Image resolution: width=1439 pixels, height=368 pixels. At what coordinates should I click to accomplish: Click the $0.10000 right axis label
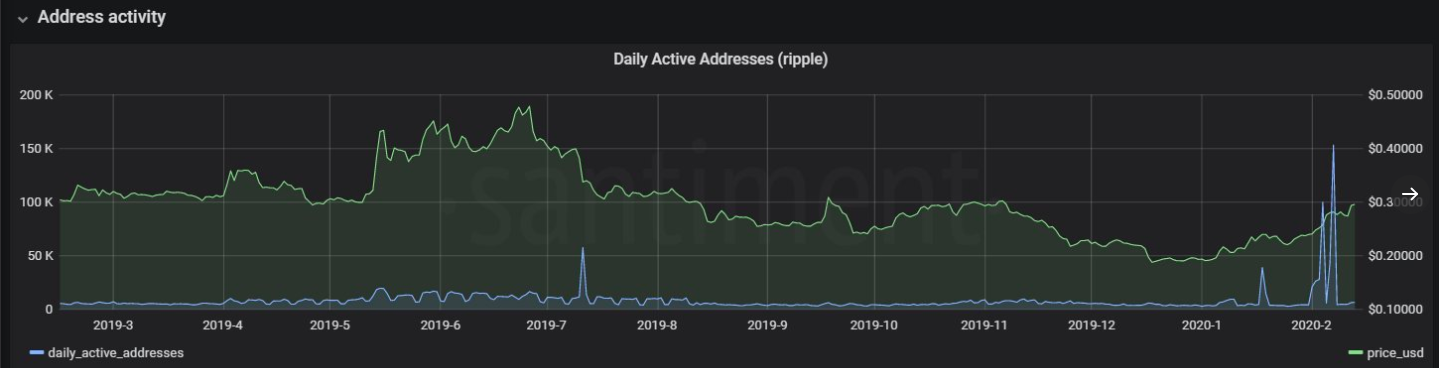[1394, 309]
